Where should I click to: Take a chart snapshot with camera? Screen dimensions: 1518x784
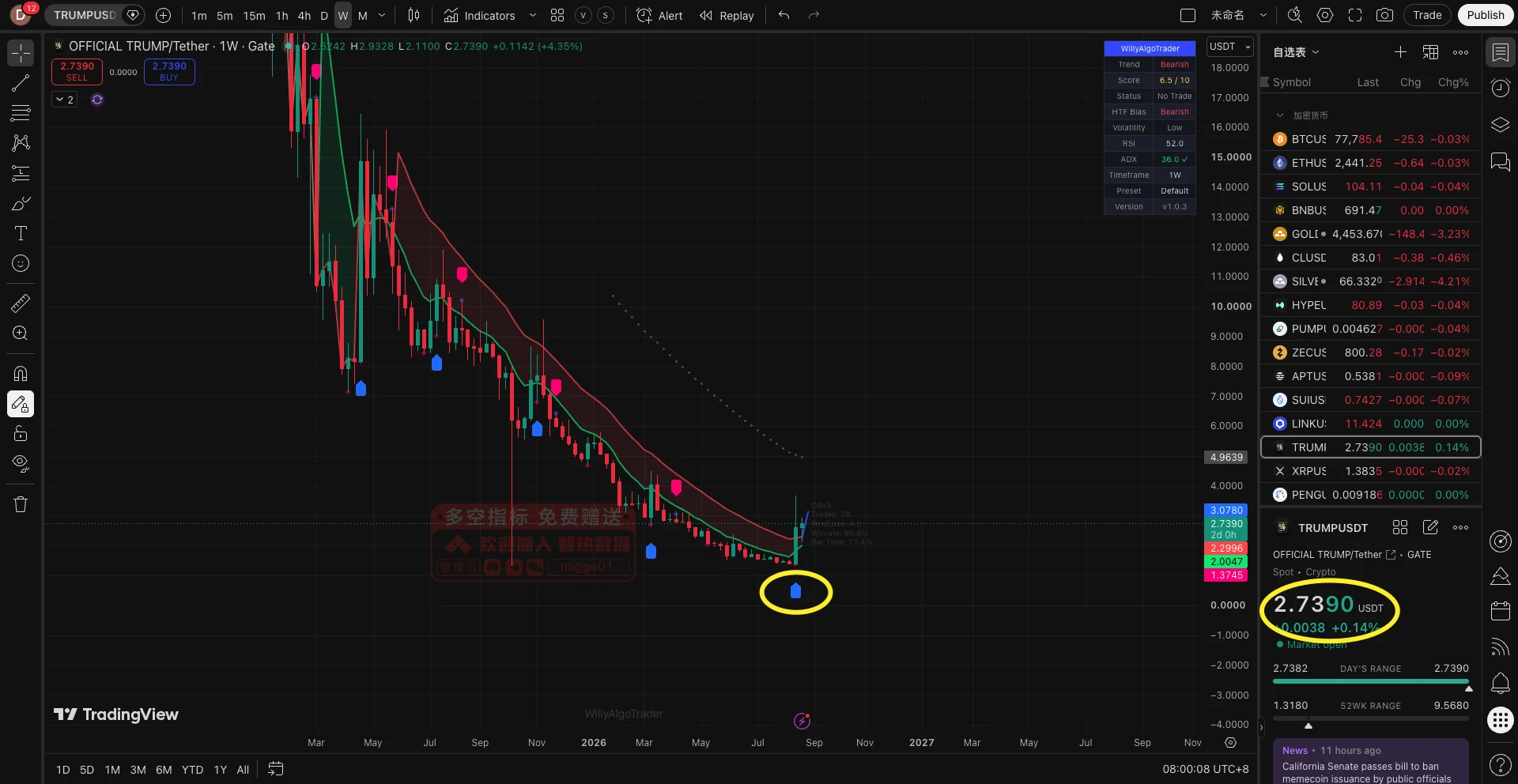point(1384,15)
